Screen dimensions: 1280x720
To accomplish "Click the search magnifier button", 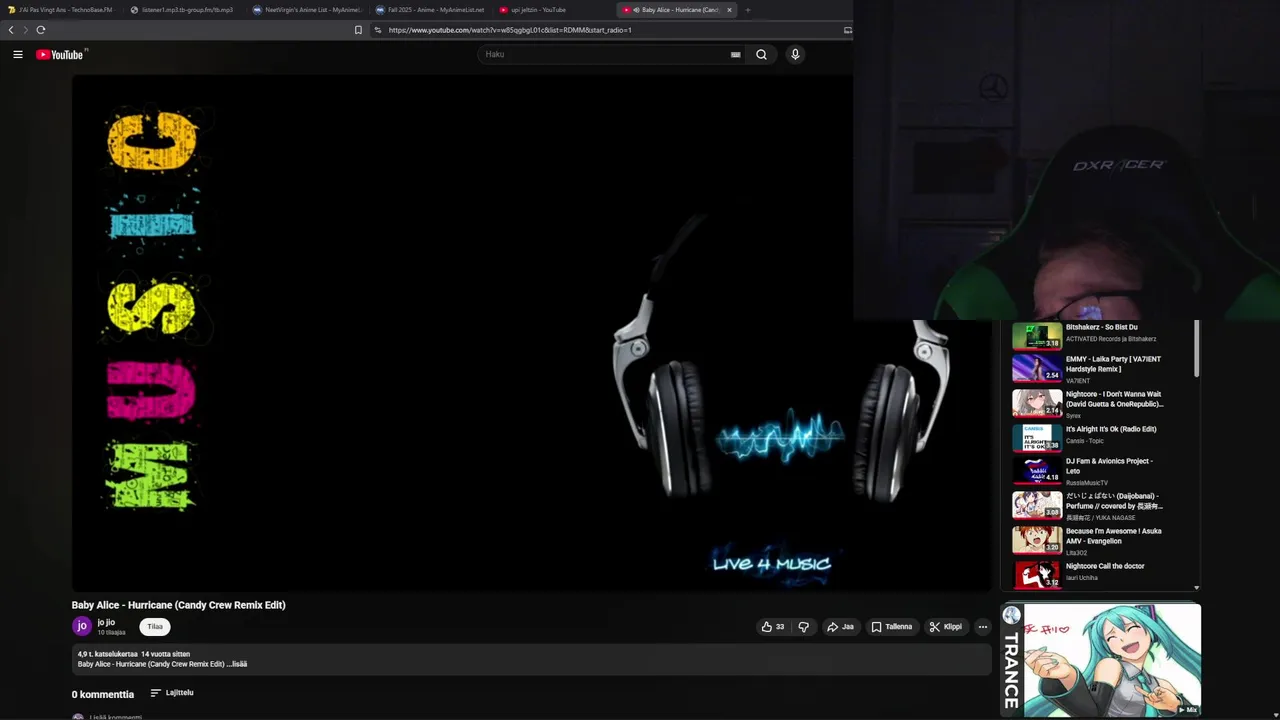I will click(761, 55).
